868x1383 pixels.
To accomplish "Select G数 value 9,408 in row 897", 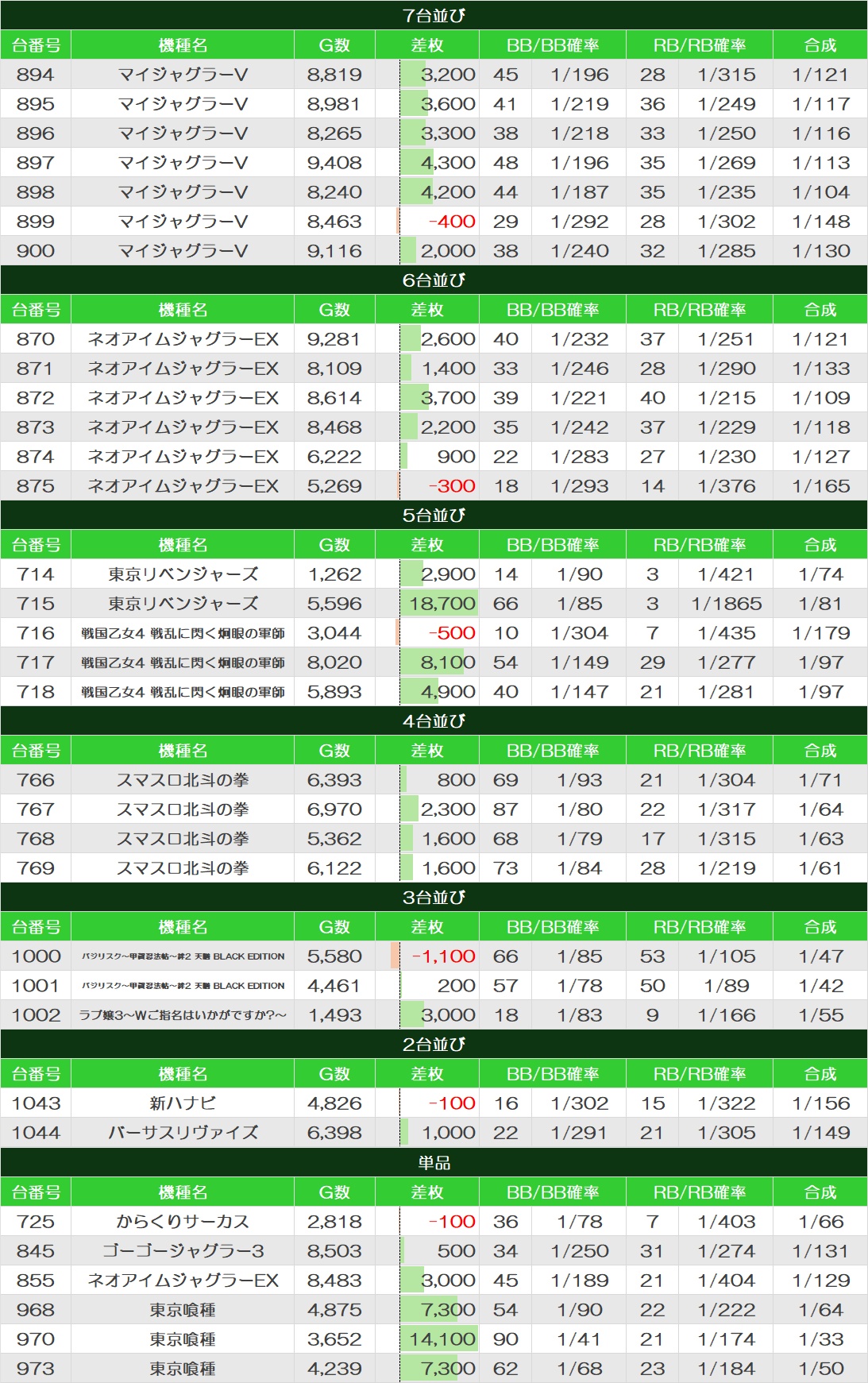I will click(334, 163).
